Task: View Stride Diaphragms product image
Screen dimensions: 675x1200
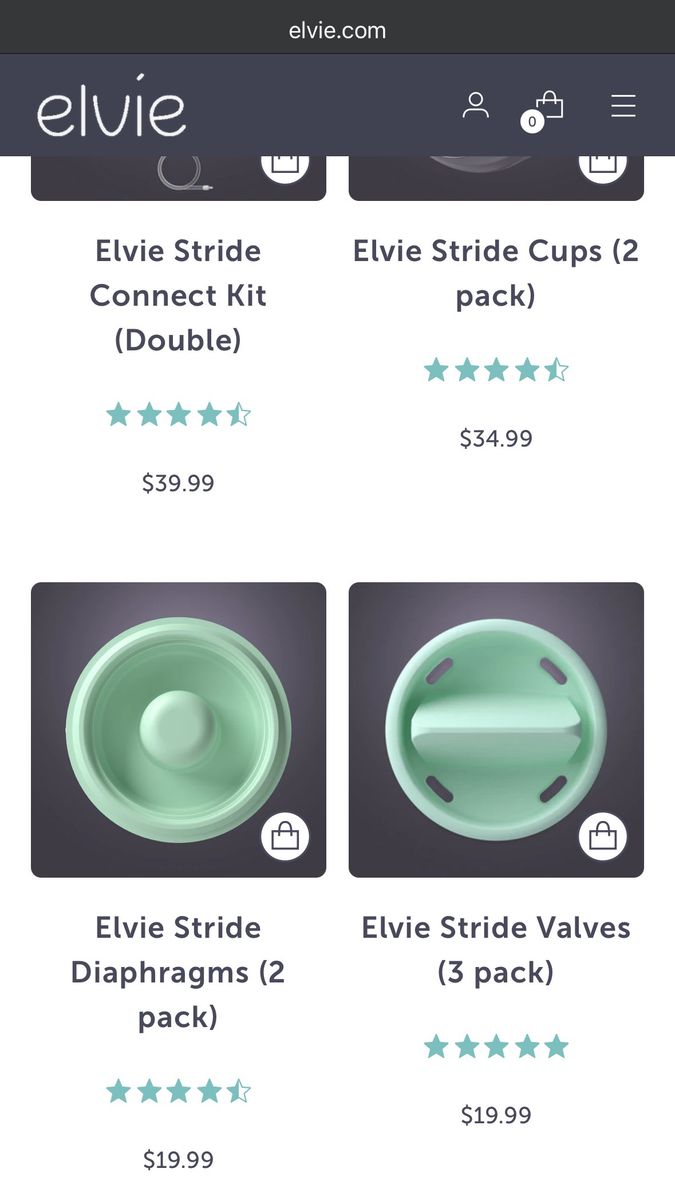Action: [178, 730]
